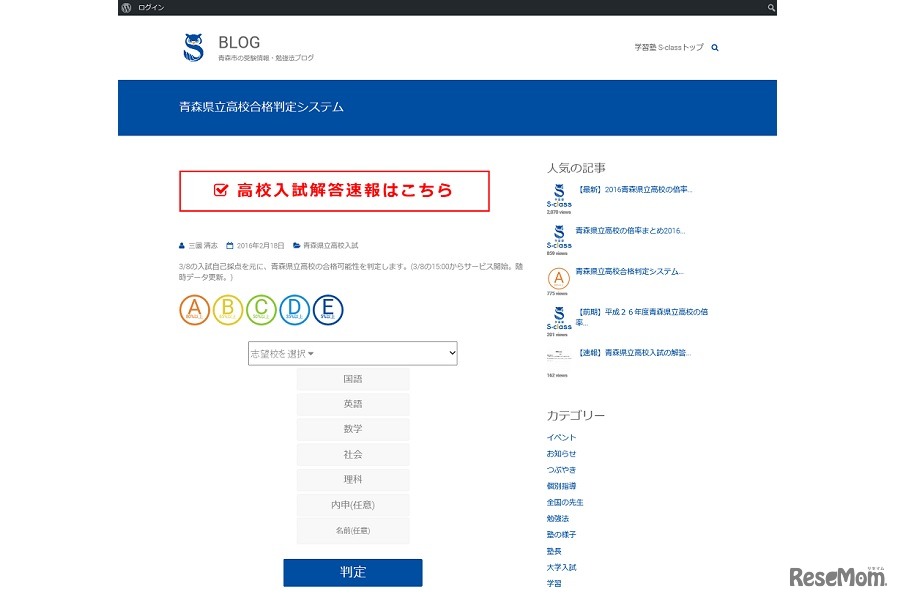This screenshot has height=600, width=900.
Task: Open search from the top-right admin bar
Action: click(x=770, y=7)
